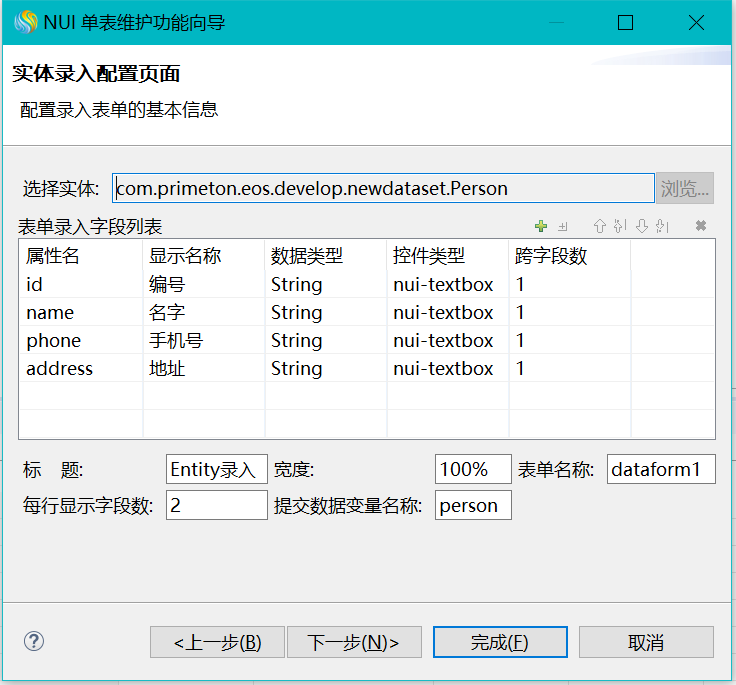The height and width of the screenshot is (685, 736).
Task: Click nui-textbox cell of address row
Action: (443, 369)
